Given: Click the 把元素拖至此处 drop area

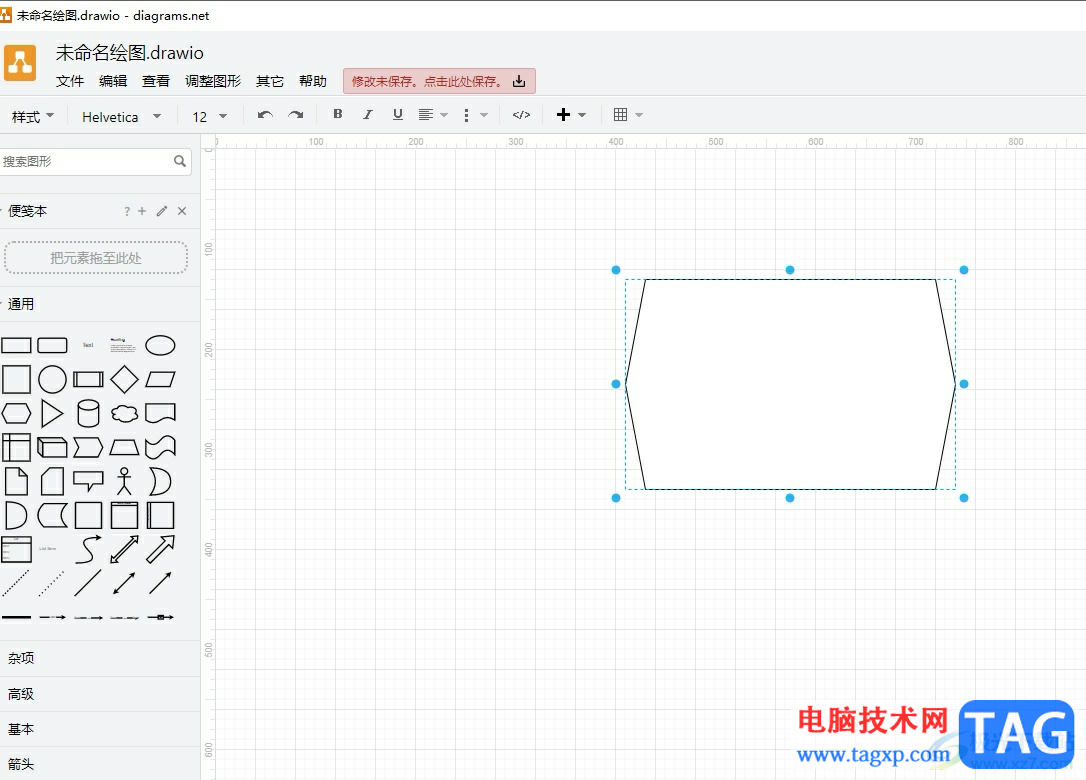Looking at the screenshot, I should click(96, 258).
